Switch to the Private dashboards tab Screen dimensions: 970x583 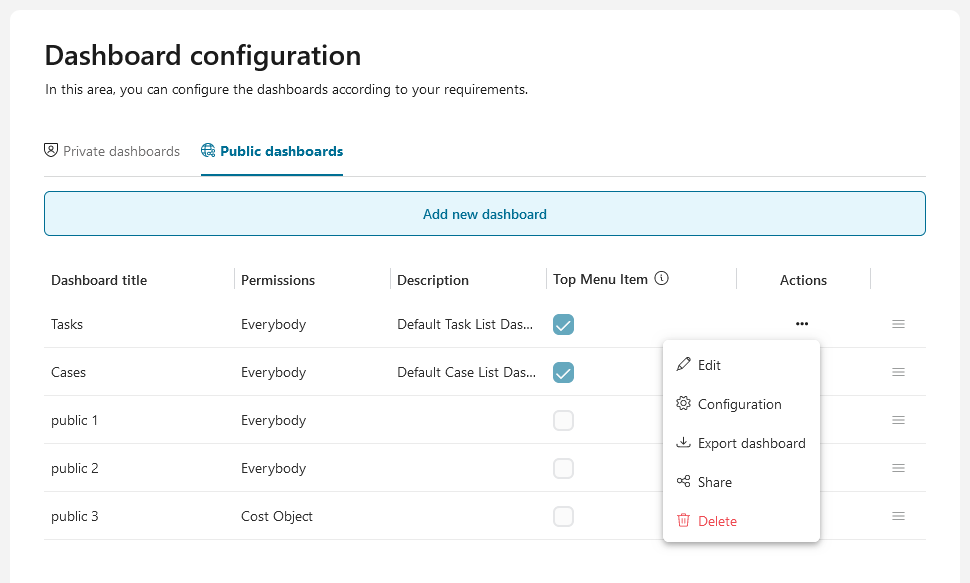tap(112, 152)
